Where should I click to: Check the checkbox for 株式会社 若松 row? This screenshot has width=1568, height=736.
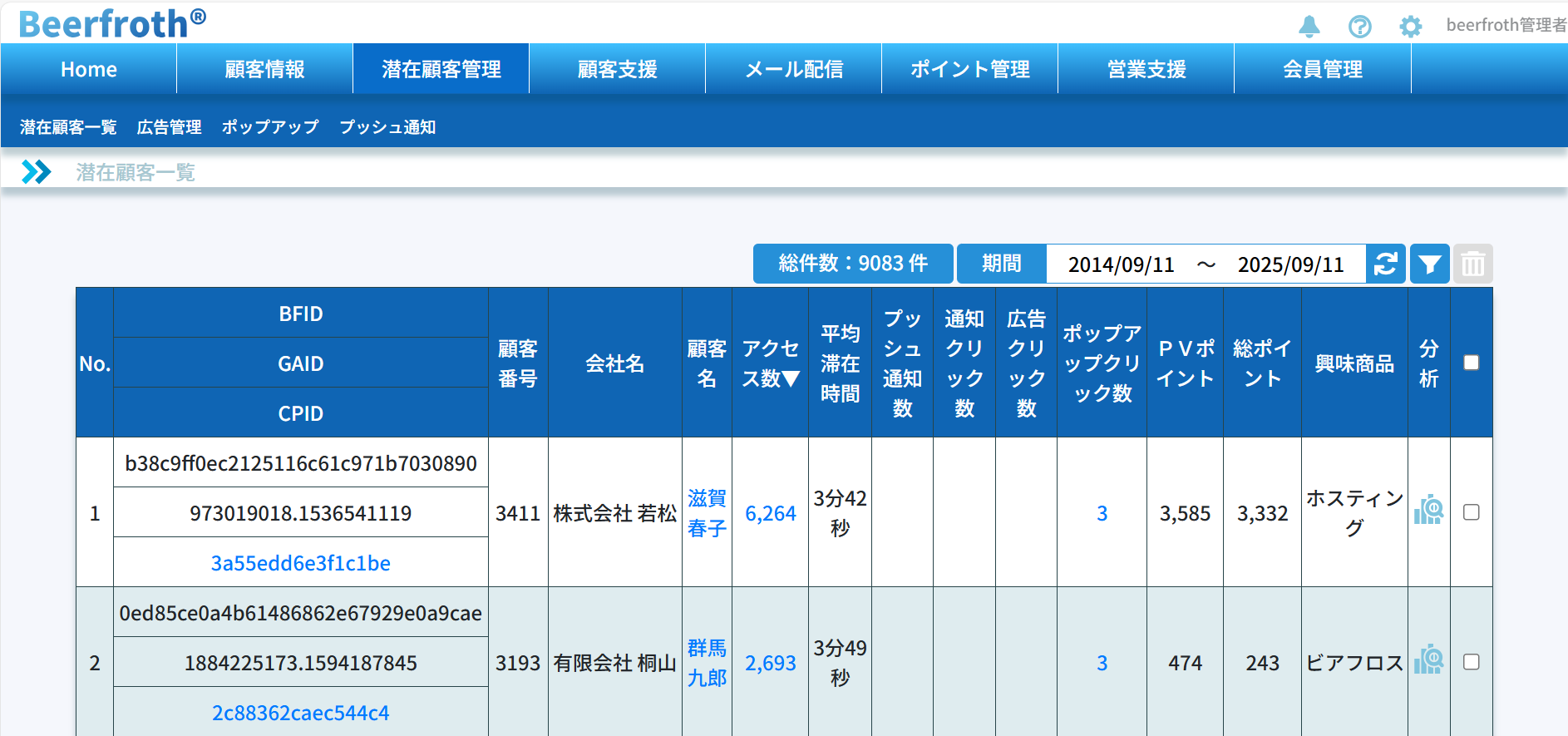[1471, 512]
